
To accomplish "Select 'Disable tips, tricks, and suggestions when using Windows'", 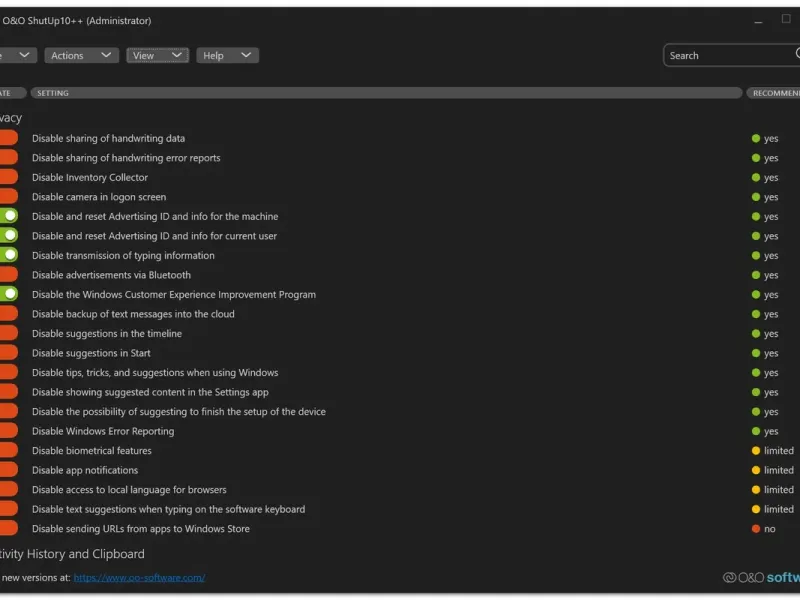I will [x=155, y=372].
